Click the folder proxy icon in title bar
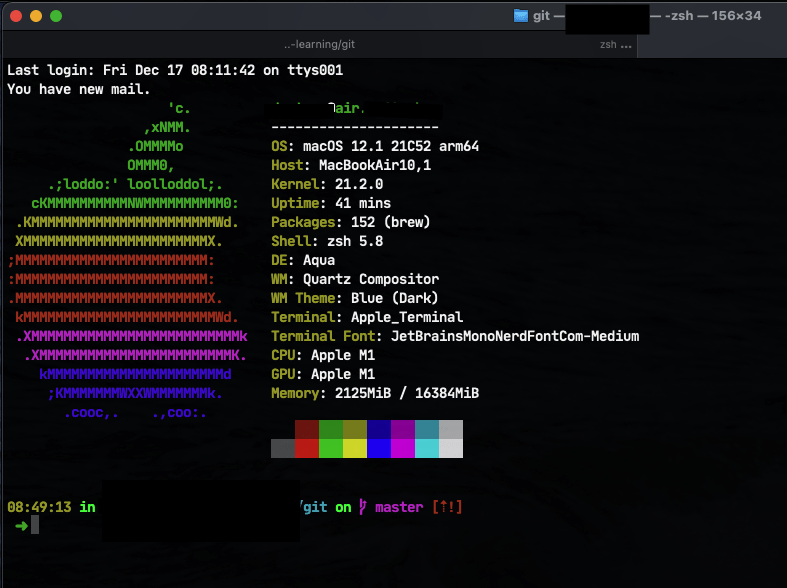Viewport: 787px width, 588px height. tap(520, 15)
